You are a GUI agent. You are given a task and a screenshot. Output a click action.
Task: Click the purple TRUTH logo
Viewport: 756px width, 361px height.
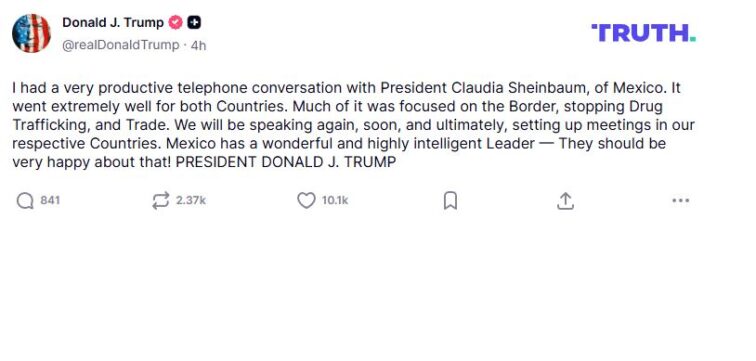[643, 33]
